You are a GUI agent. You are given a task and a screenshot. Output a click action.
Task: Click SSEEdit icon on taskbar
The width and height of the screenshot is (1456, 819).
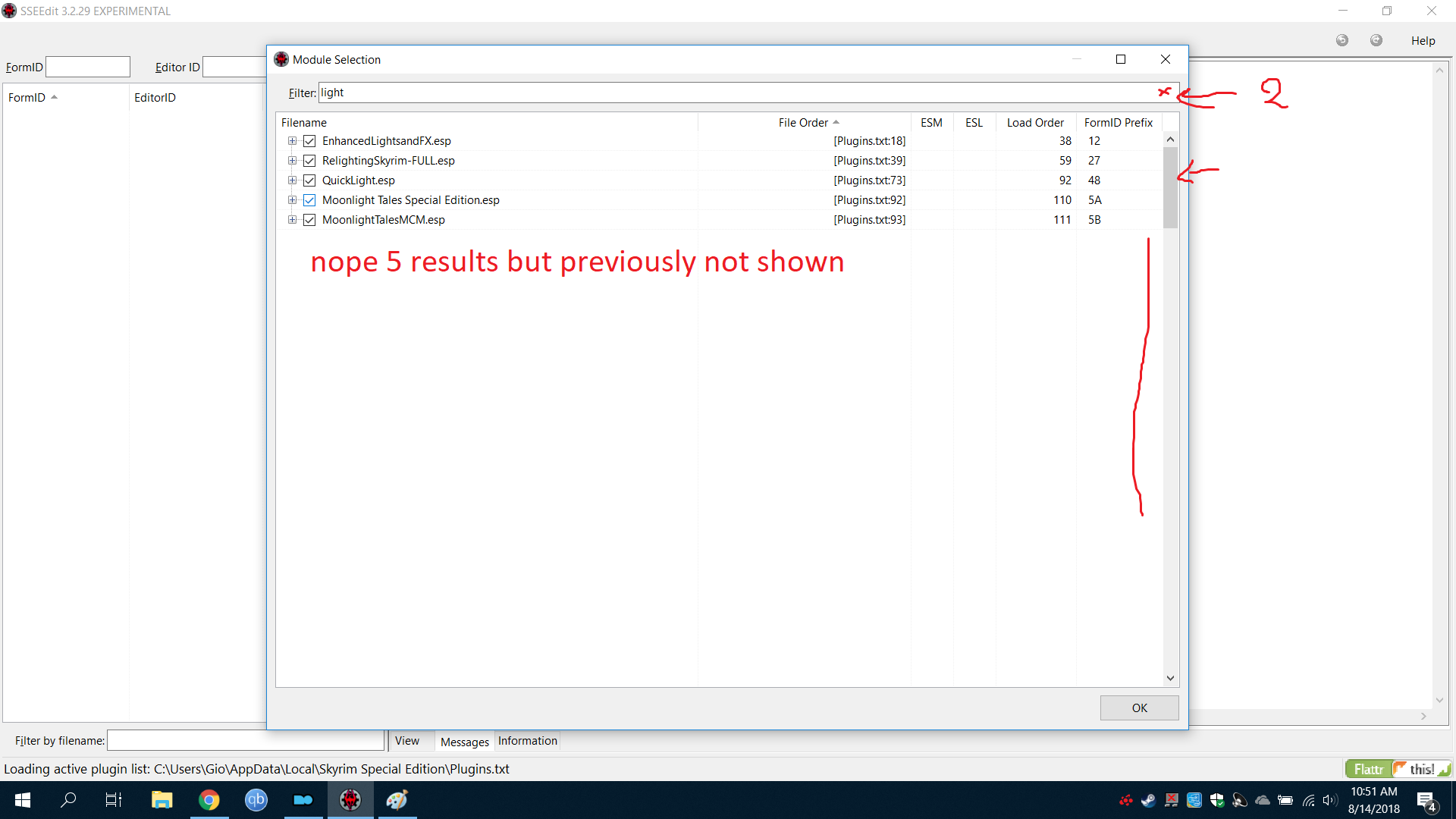click(x=350, y=800)
